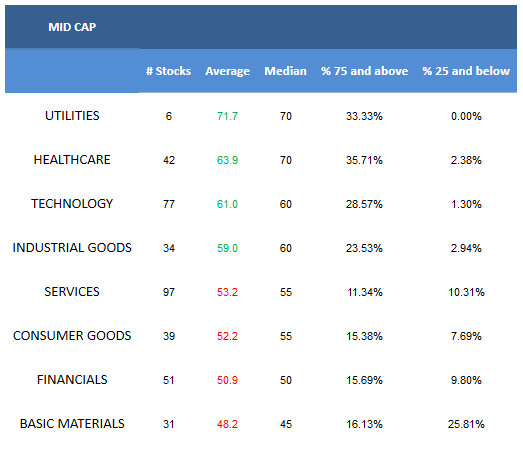Click the 97 stocks count for Services
523x452 pixels.
point(169,292)
